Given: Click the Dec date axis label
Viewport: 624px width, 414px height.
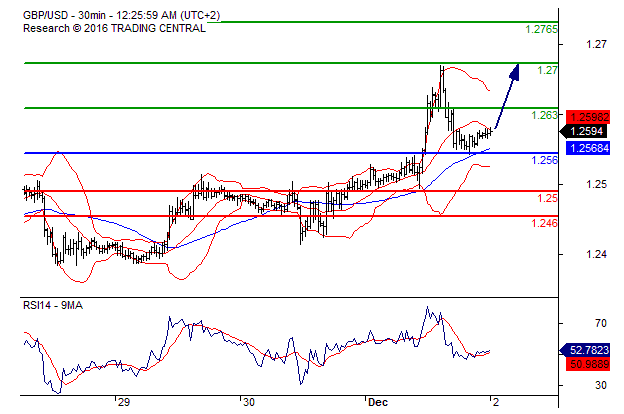Looking at the screenshot, I should (x=378, y=402).
